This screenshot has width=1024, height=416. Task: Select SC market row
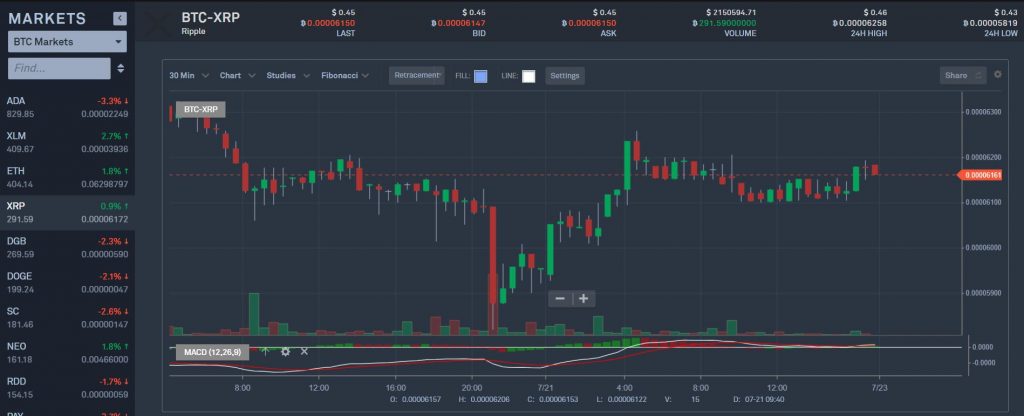pos(67,317)
